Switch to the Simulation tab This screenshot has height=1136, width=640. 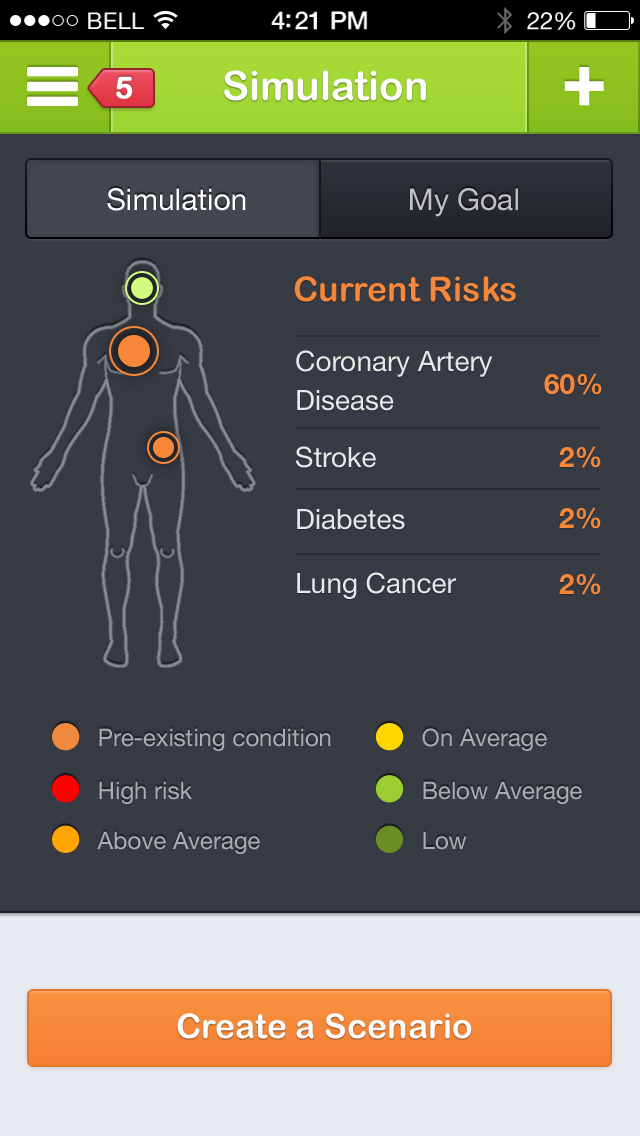click(176, 199)
